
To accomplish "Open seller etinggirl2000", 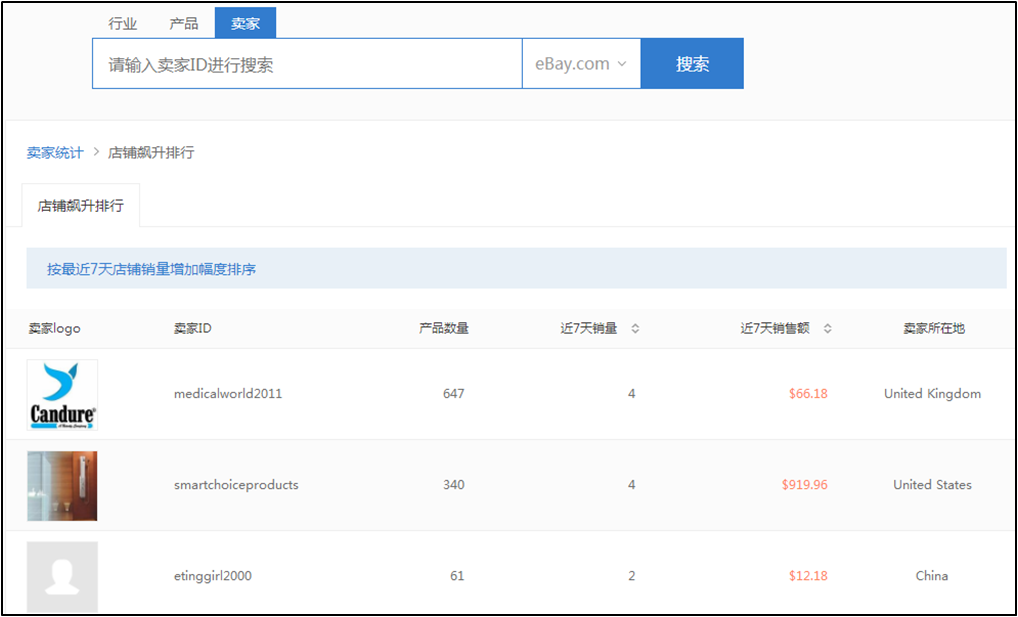I will (213, 576).
